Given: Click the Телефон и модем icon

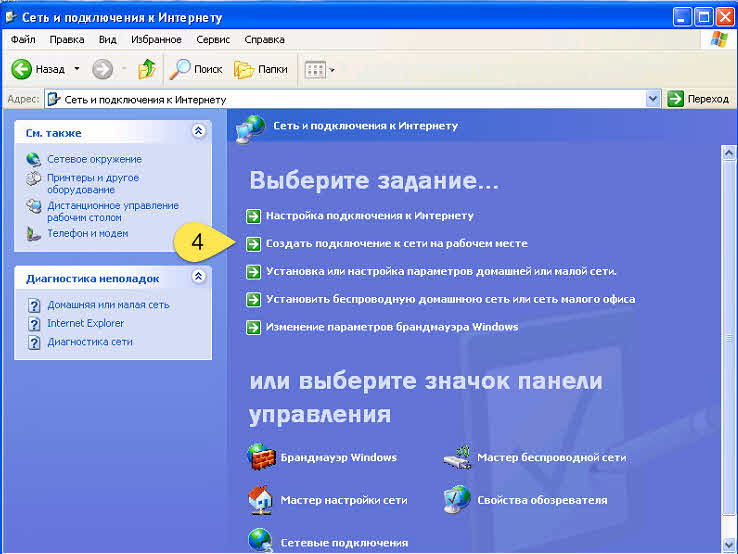Looking at the screenshot, I should 33,233.
